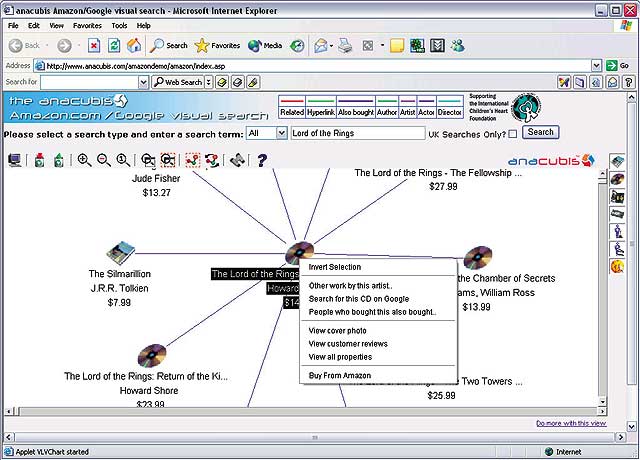Viewport: 640px width, 460px height.
Task: Select the video cassette icon in right sidebar
Action: click(617, 213)
